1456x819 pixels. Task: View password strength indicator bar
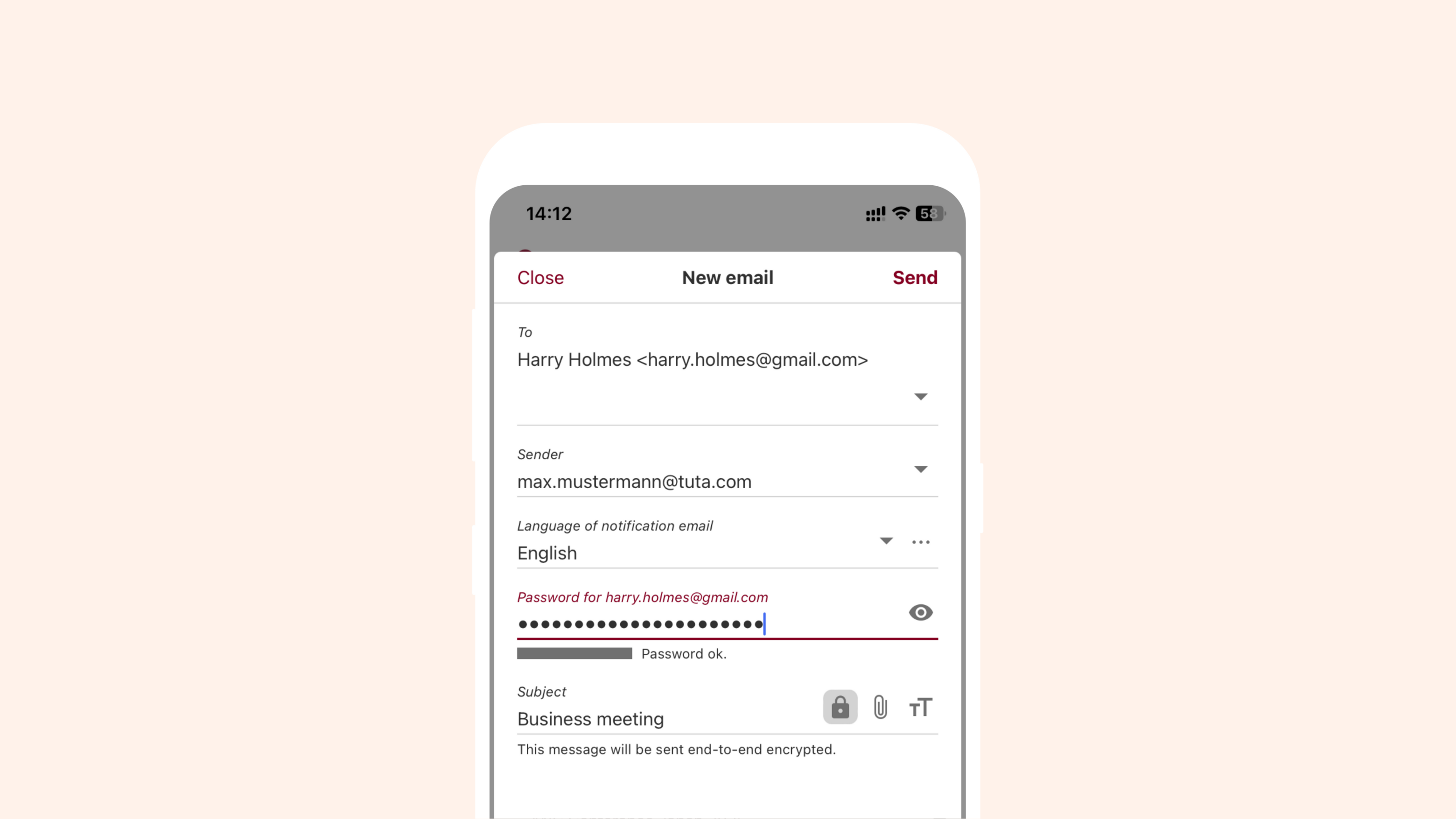coord(575,653)
